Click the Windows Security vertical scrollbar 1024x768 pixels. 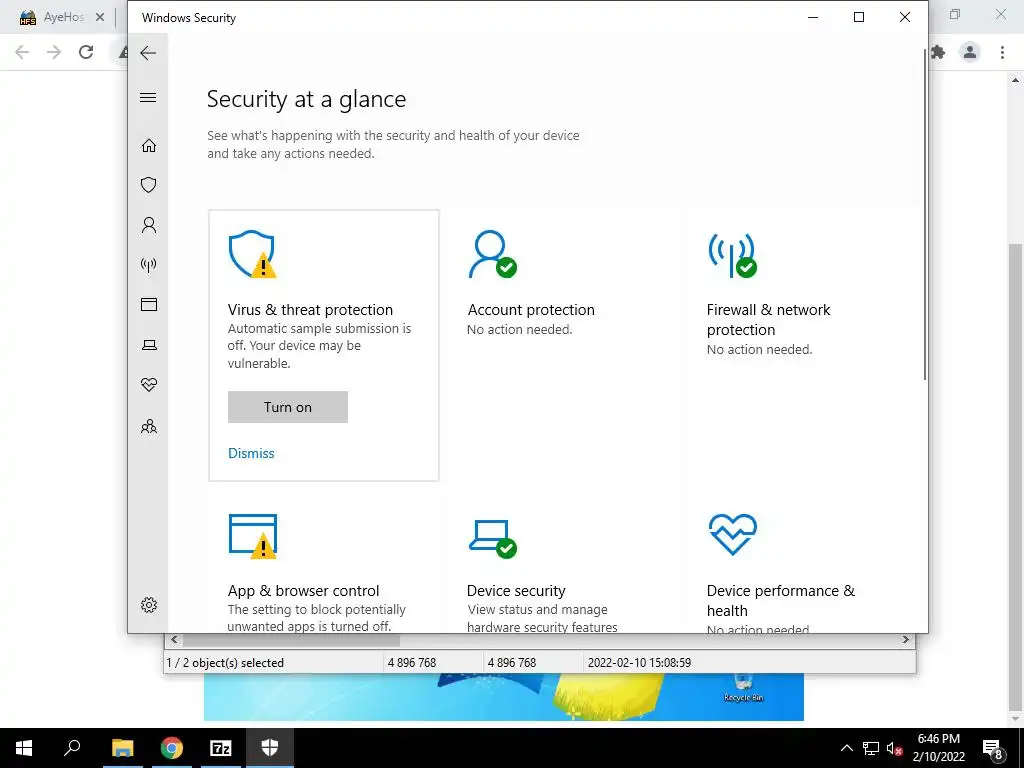click(925, 216)
